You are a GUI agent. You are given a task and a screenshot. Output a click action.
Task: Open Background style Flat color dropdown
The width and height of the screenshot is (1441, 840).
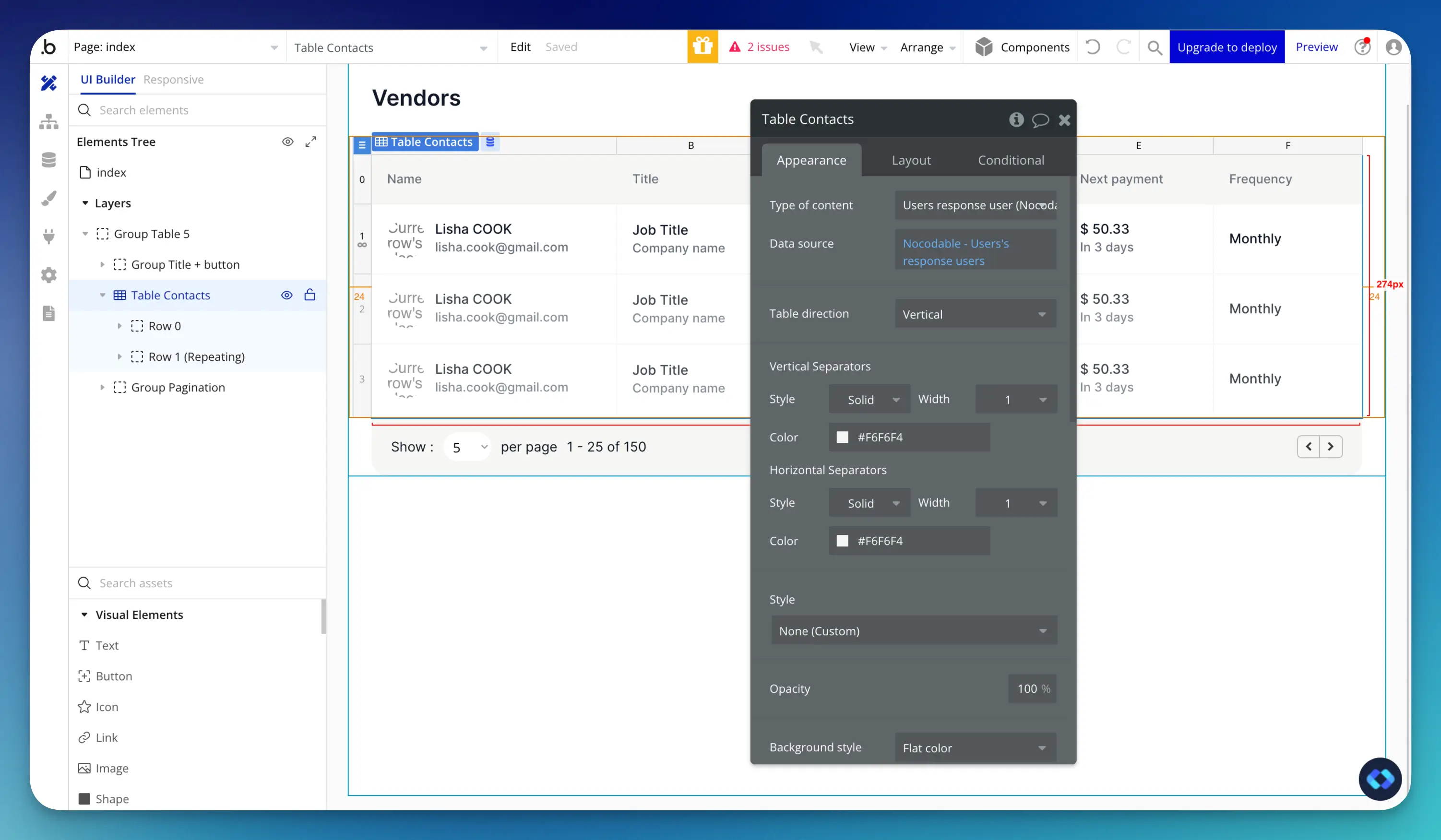point(976,747)
